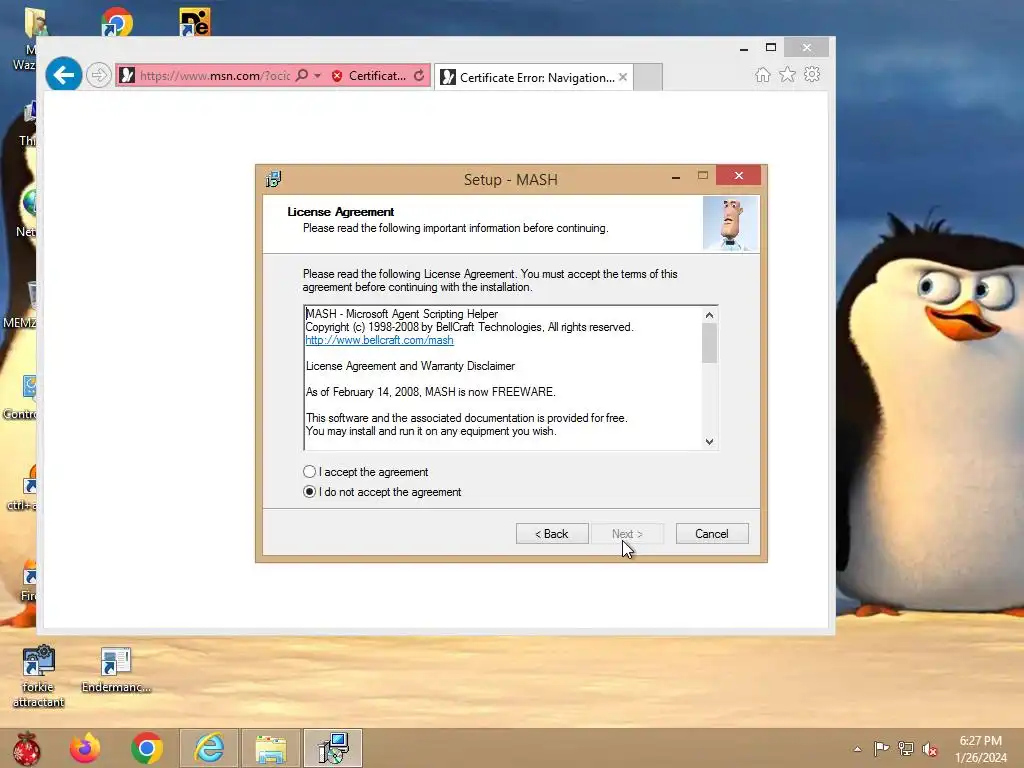Open the yellow 'e' desktop shortcut icon
This screenshot has height=768, width=1024.
[x=195, y=22]
